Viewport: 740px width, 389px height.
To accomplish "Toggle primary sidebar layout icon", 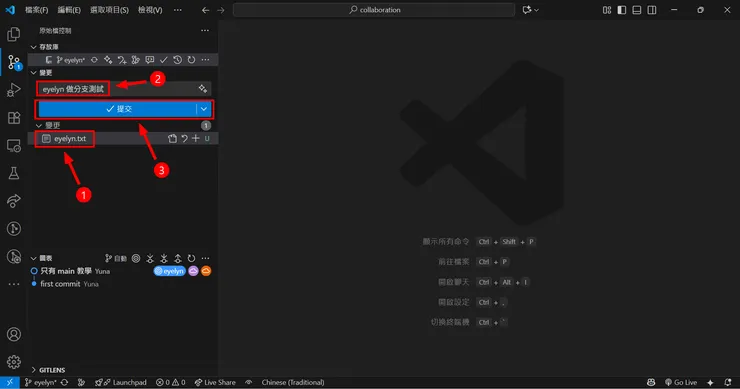I will 622,10.
